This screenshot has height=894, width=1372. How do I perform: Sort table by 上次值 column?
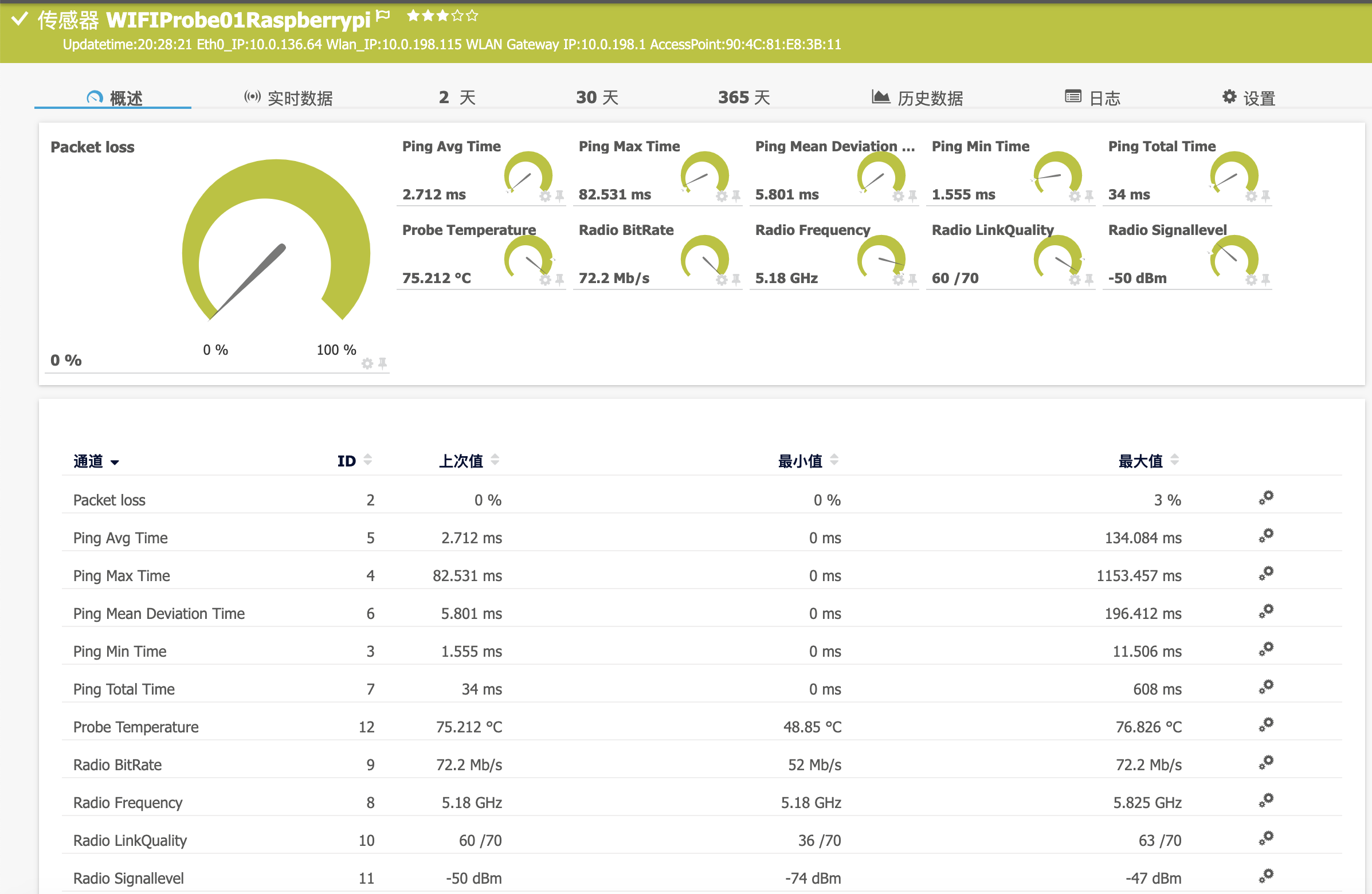pos(469,461)
